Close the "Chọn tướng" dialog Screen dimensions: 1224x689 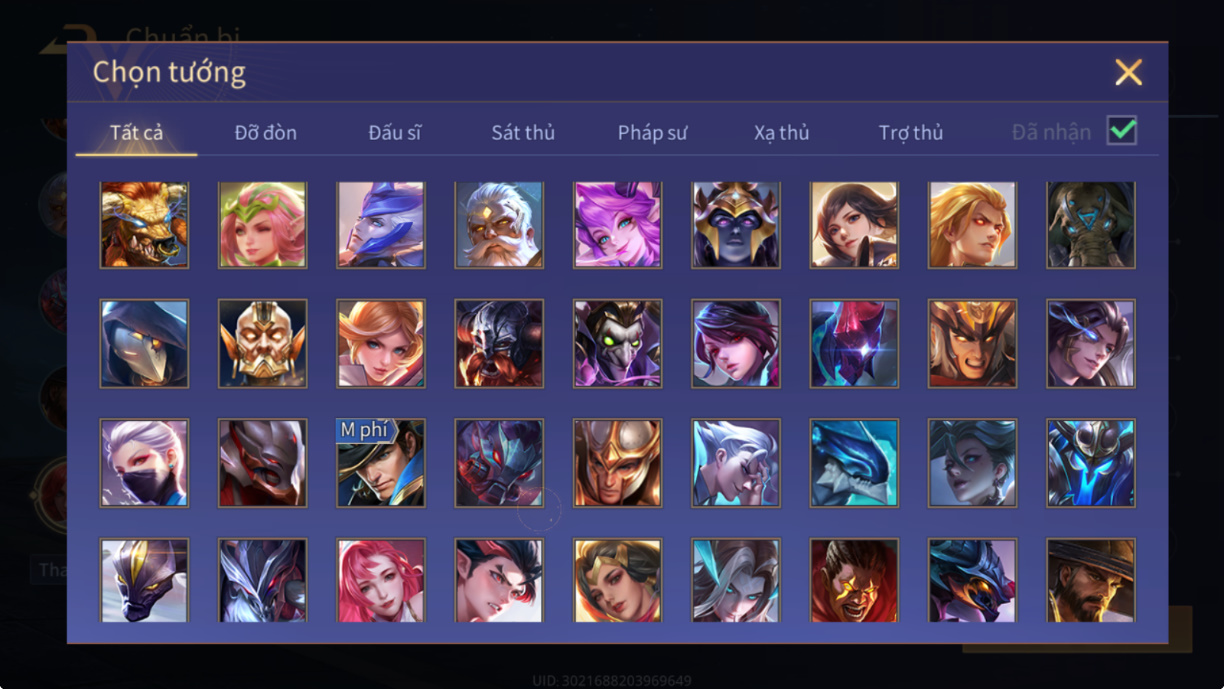click(x=1128, y=72)
